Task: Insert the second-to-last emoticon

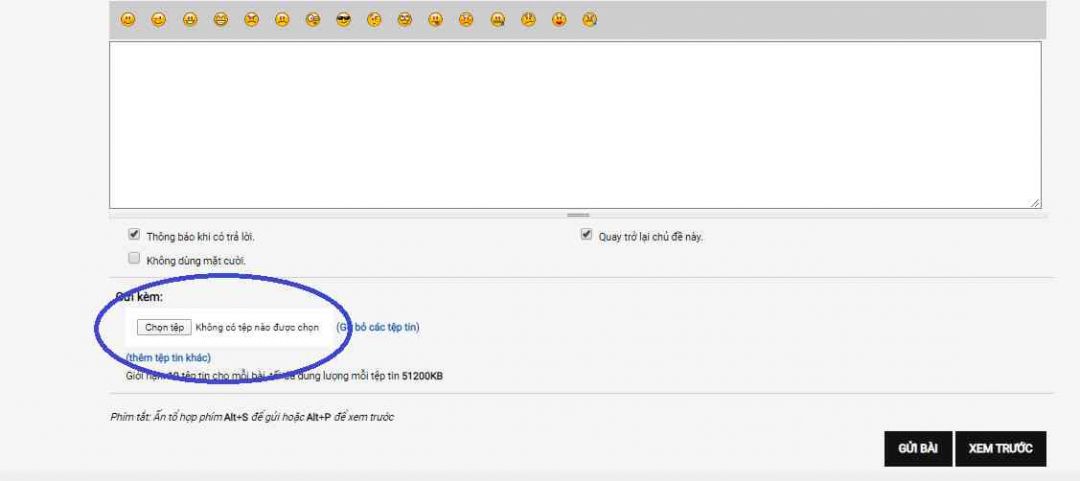Action: [559, 20]
